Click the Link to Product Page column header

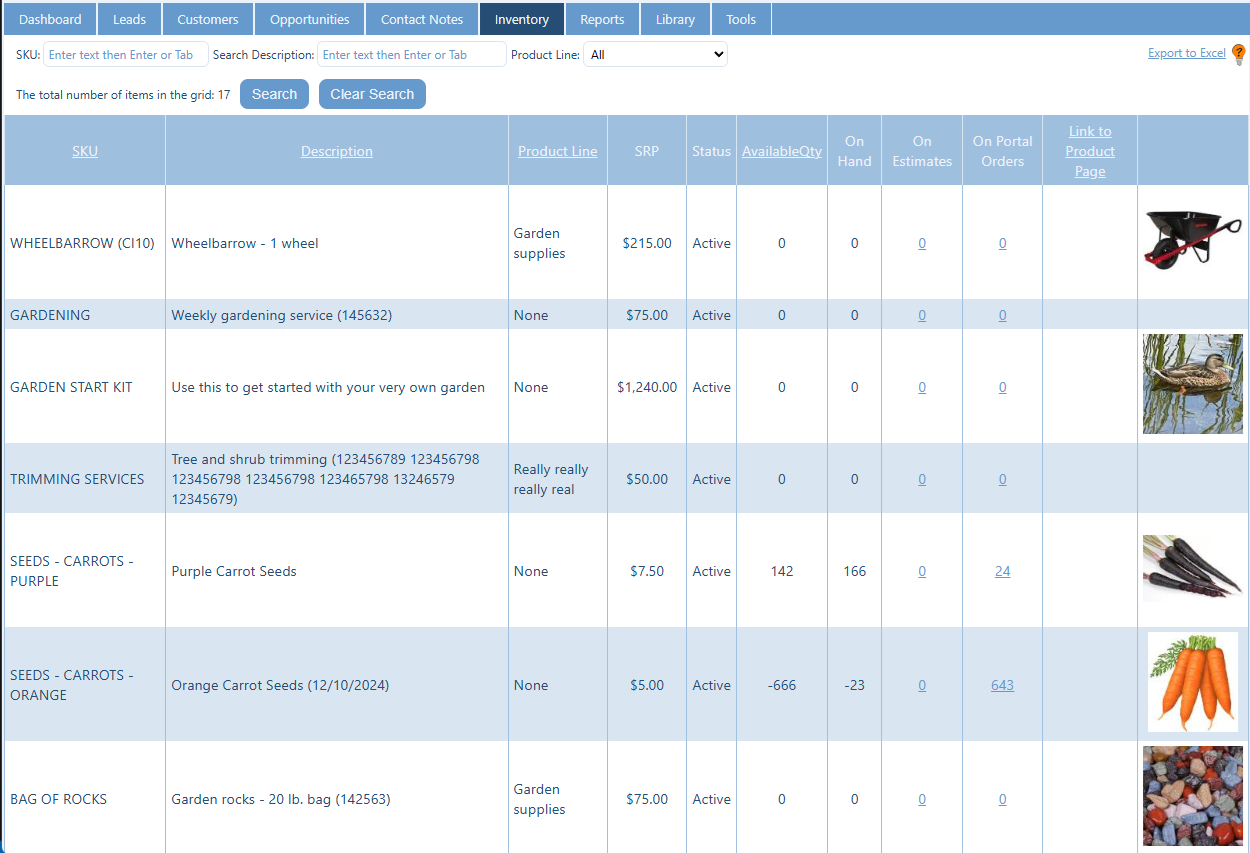pos(1089,151)
